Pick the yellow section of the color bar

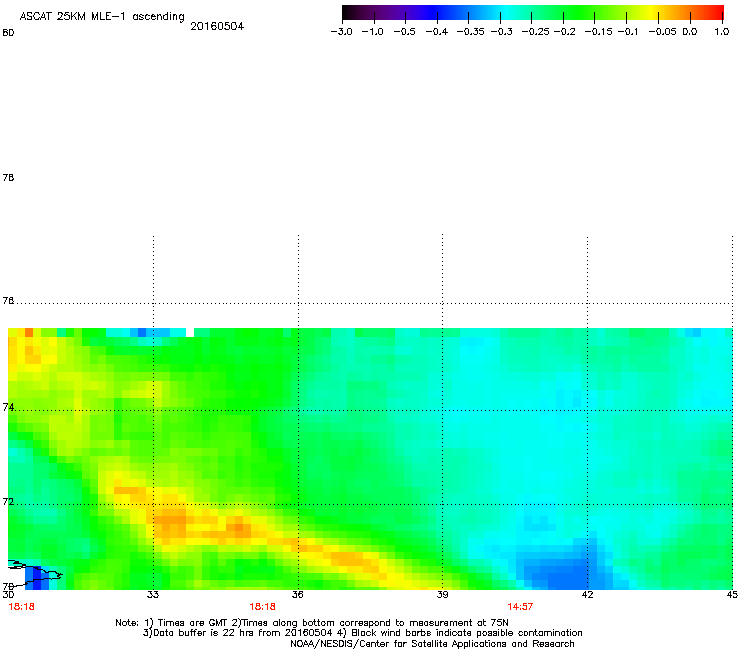click(651, 13)
